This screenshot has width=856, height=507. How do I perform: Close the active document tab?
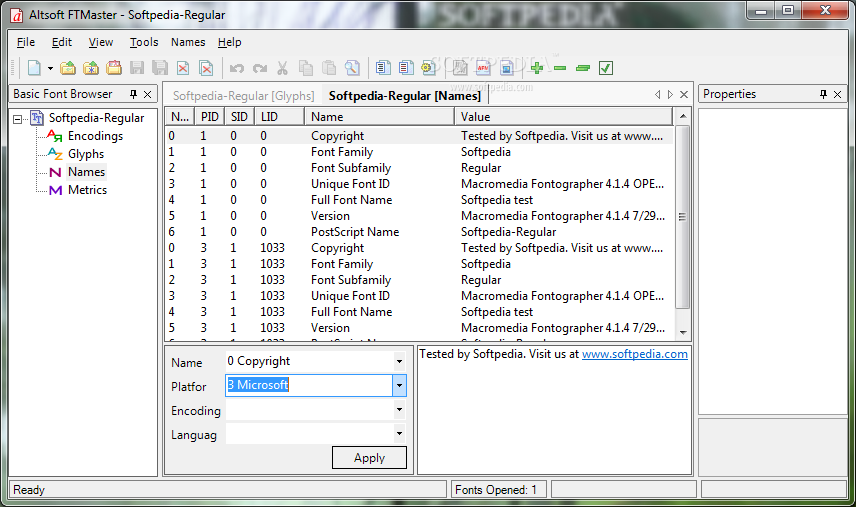(x=683, y=94)
